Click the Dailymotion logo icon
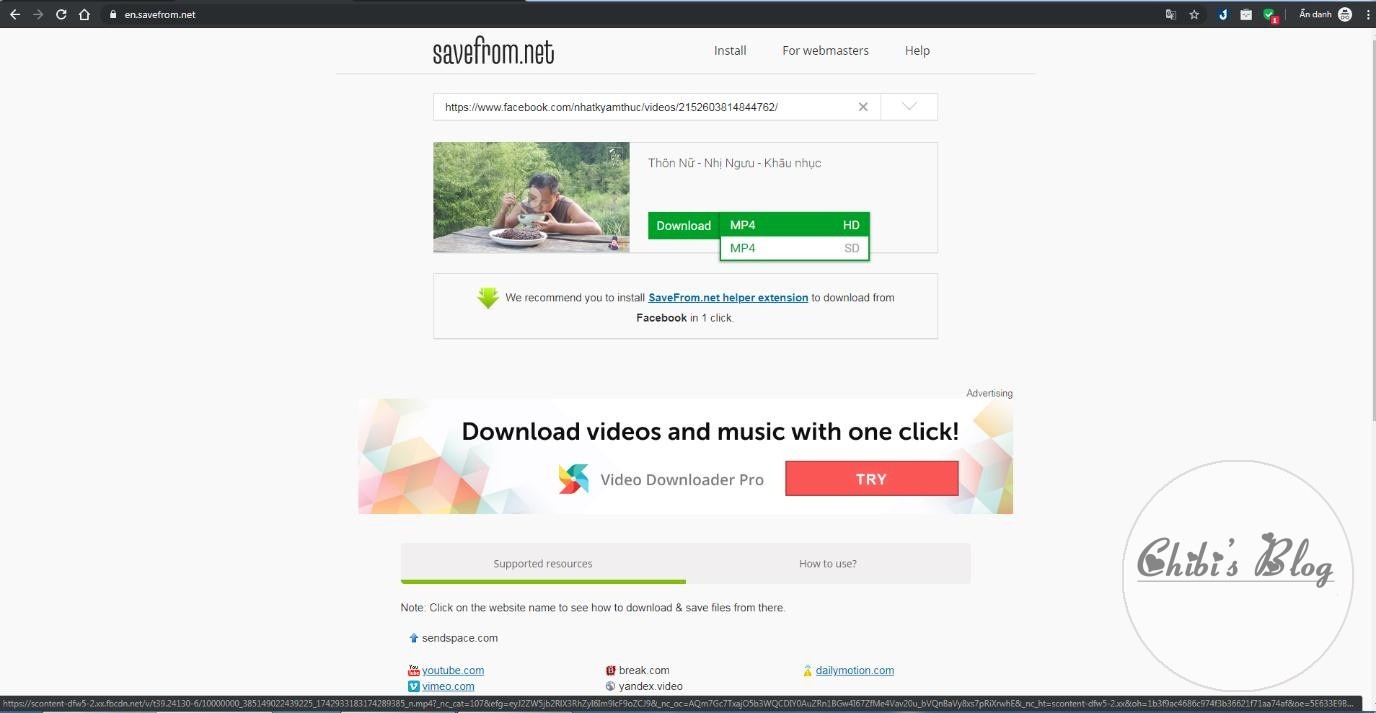 pos(808,671)
